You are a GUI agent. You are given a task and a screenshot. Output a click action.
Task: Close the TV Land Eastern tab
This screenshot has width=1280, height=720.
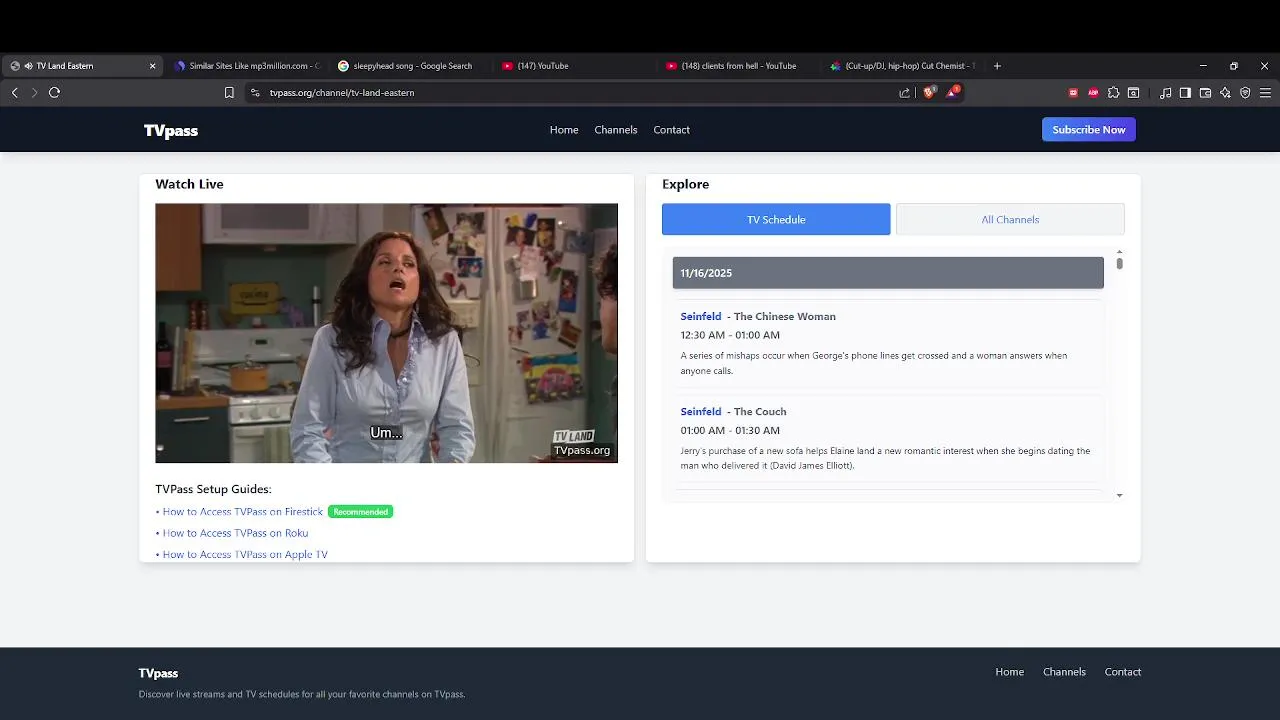tap(152, 66)
